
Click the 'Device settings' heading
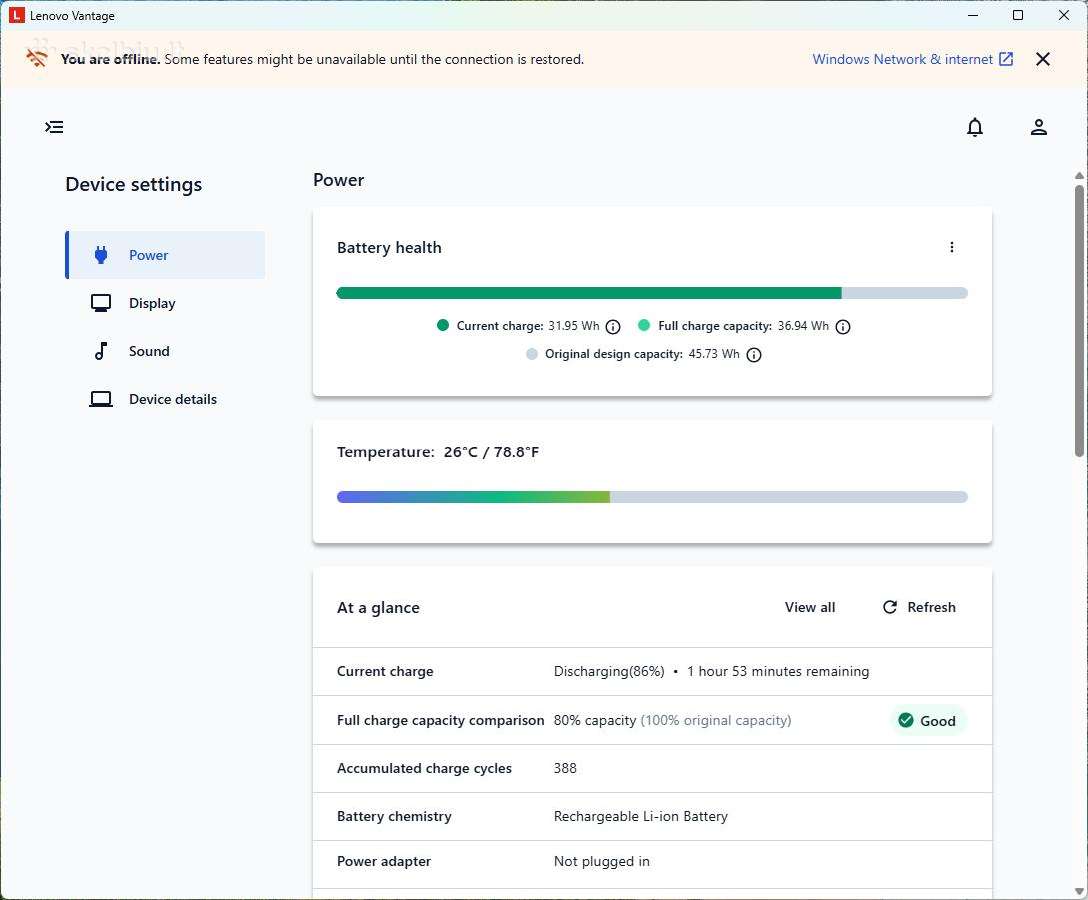coord(134,185)
